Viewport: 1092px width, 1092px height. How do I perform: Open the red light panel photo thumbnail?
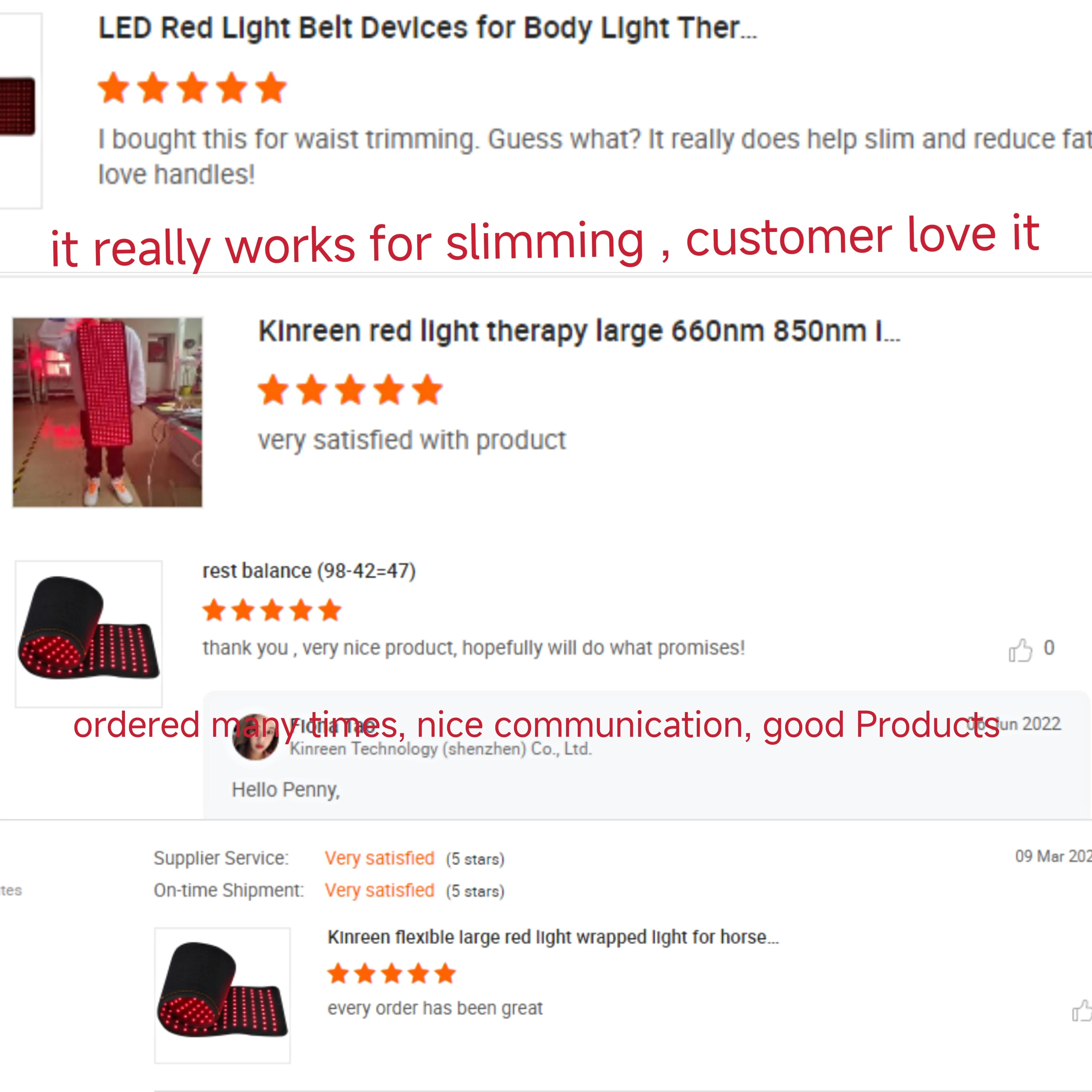107,412
